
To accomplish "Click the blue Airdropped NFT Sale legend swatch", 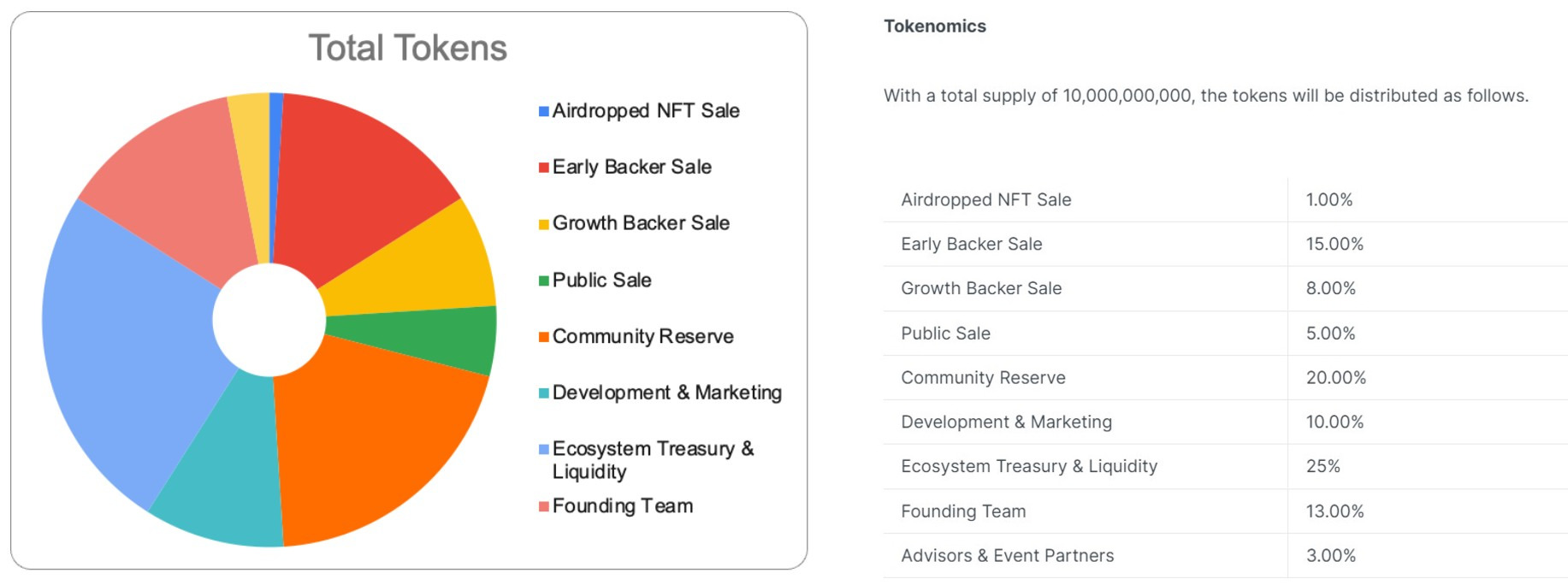I will [x=543, y=111].
